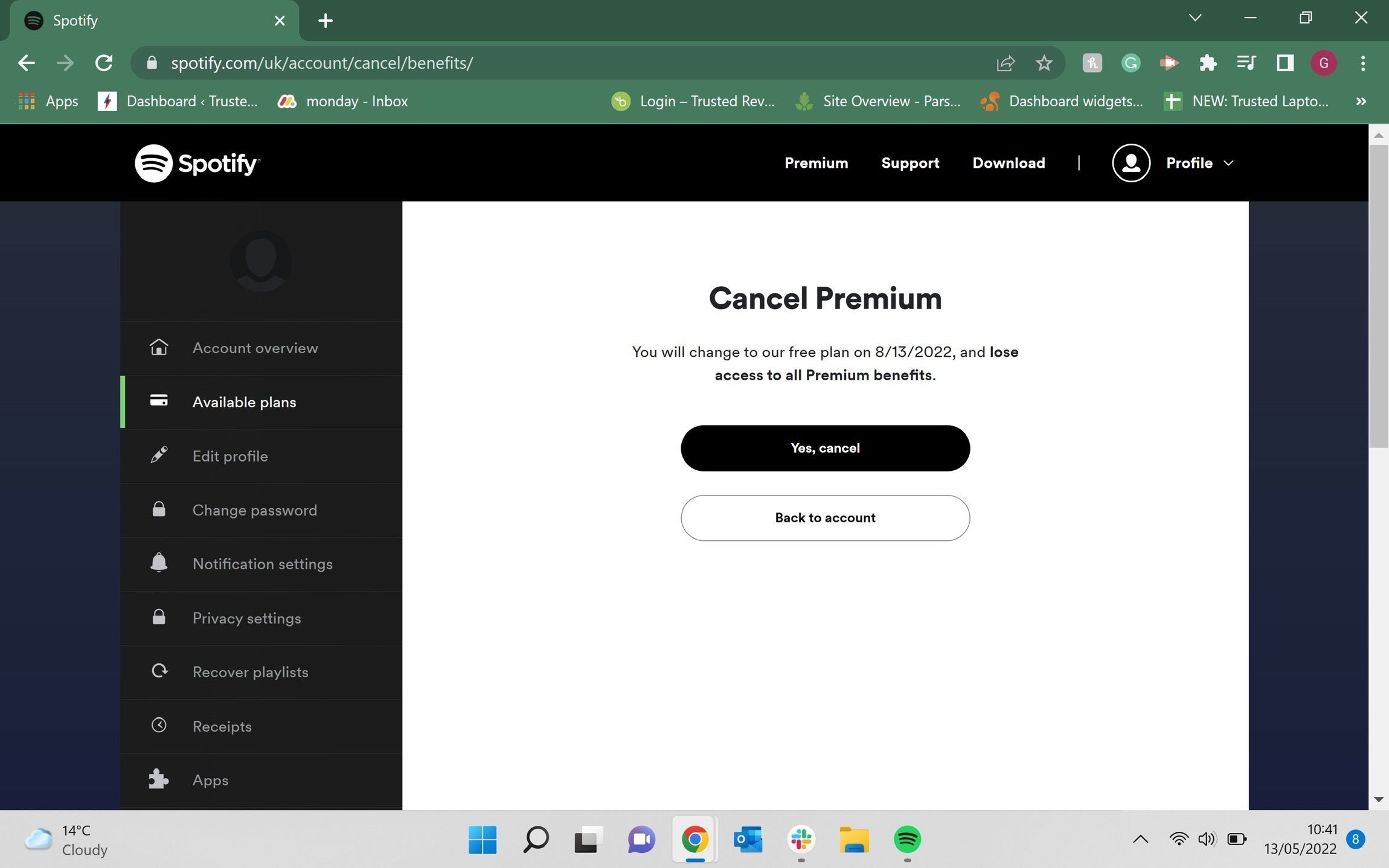
Task: Open the monday - Inbox bookmark
Action: tap(342, 101)
